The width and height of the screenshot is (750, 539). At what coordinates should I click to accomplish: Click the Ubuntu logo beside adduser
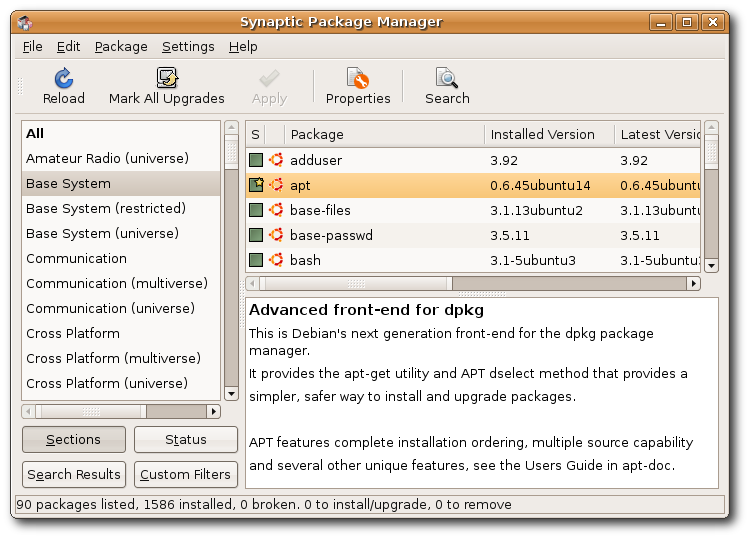276,160
